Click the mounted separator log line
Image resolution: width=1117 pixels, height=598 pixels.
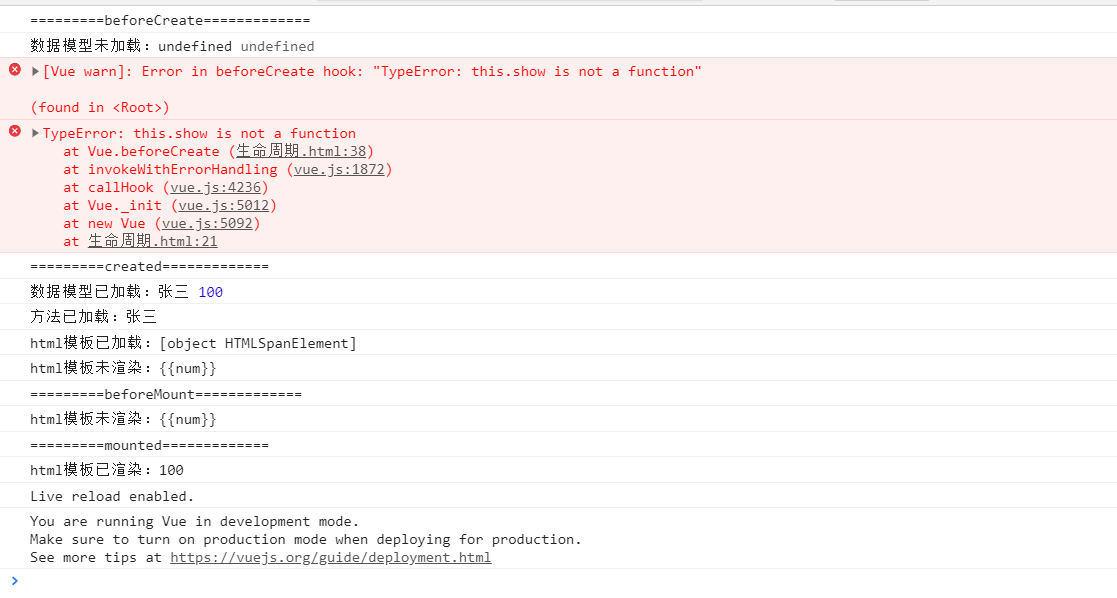(149, 445)
